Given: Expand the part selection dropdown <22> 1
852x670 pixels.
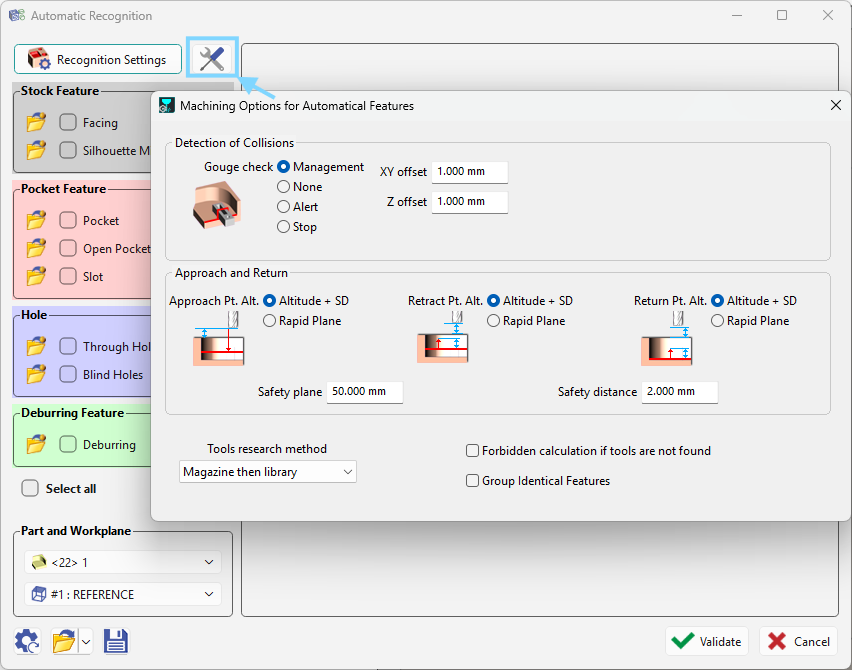Looking at the screenshot, I should click(121, 563).
